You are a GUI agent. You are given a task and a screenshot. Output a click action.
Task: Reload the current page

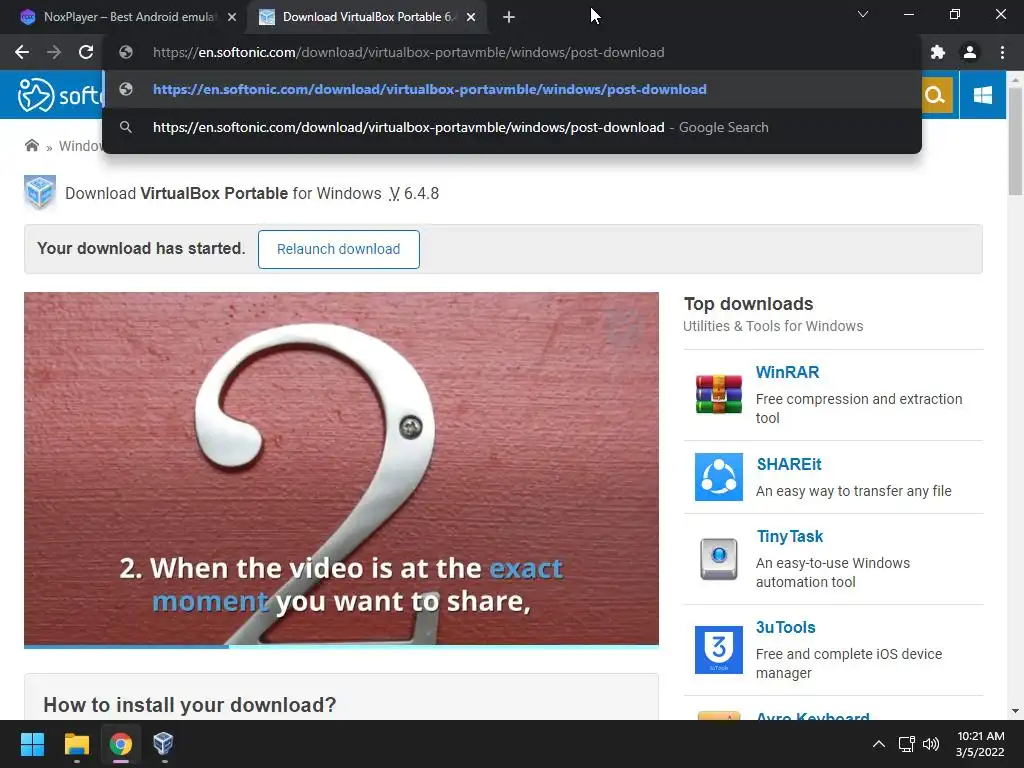(86, 52)
